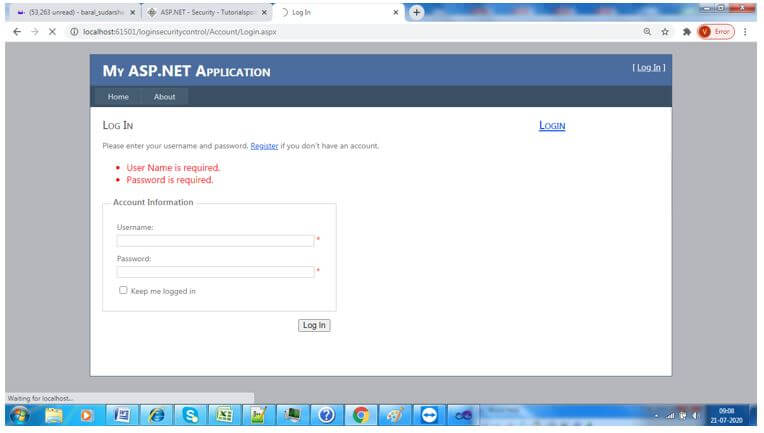
Task: Open Windows Explorer from the taskbar
Action: pyautogui.click(x=54, y=415)
